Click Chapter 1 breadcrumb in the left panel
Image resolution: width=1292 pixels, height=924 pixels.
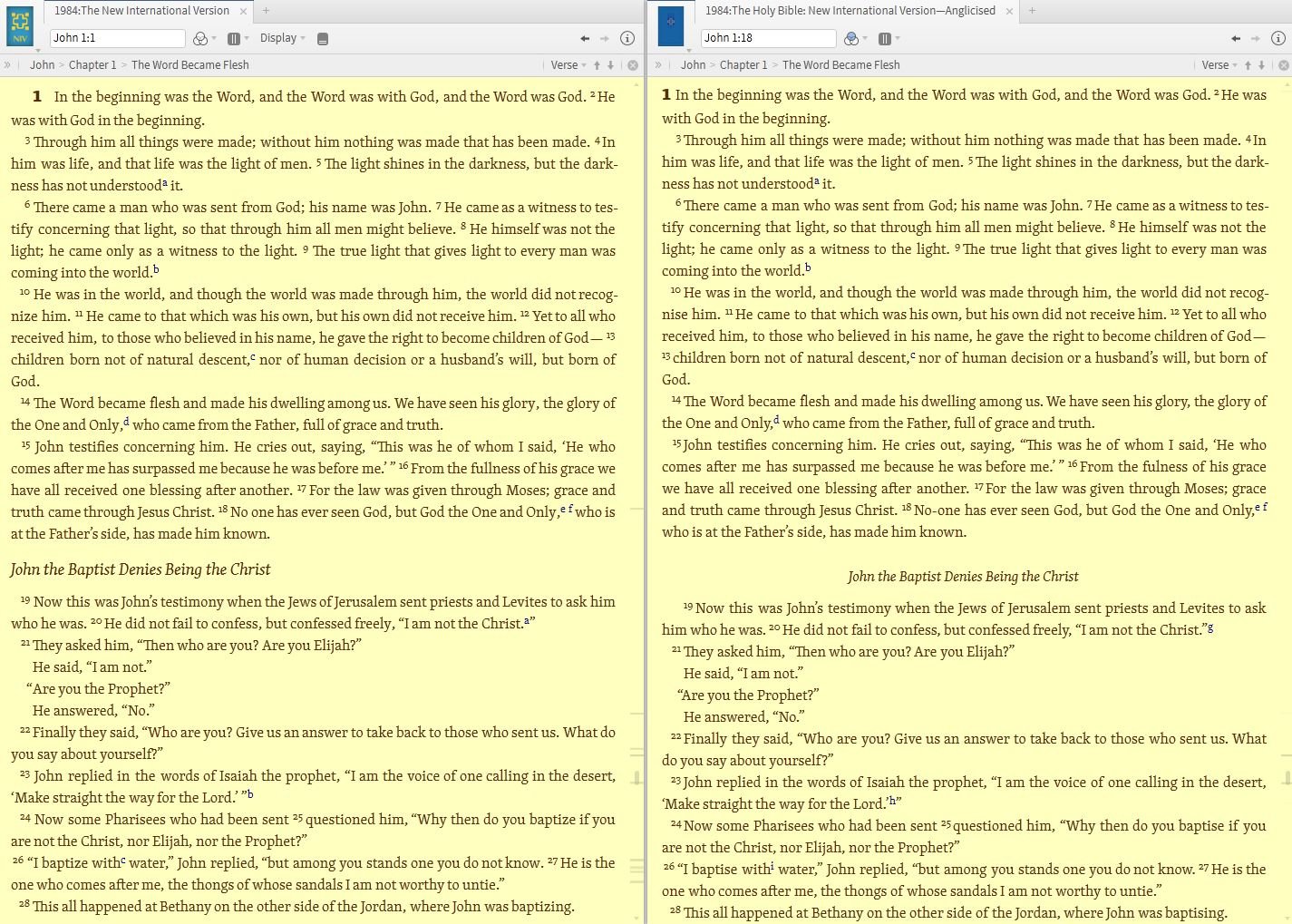pos(92,65)
